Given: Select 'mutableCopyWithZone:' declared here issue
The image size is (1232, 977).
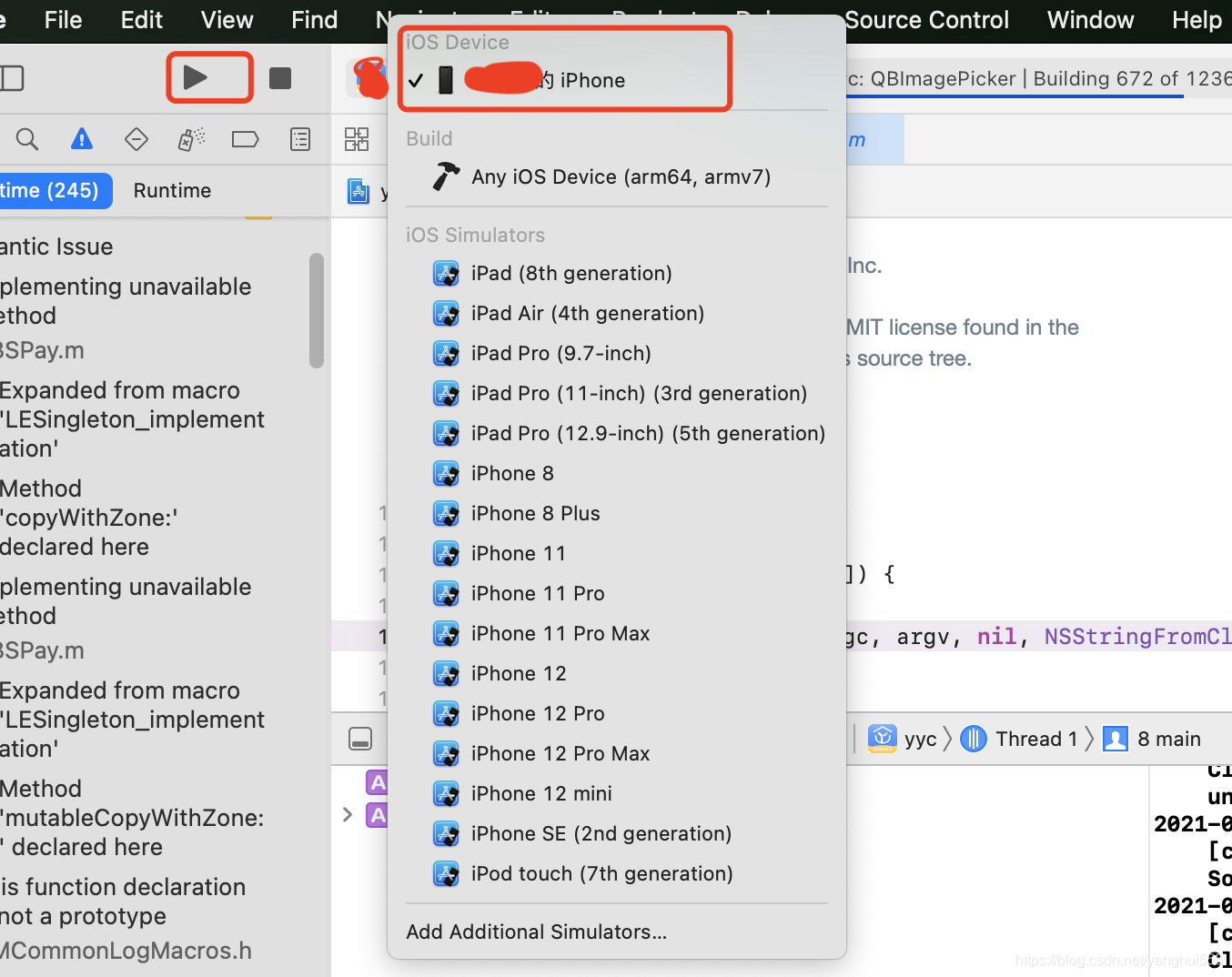Looking at the screenshot, I should (x=133, y=818).
